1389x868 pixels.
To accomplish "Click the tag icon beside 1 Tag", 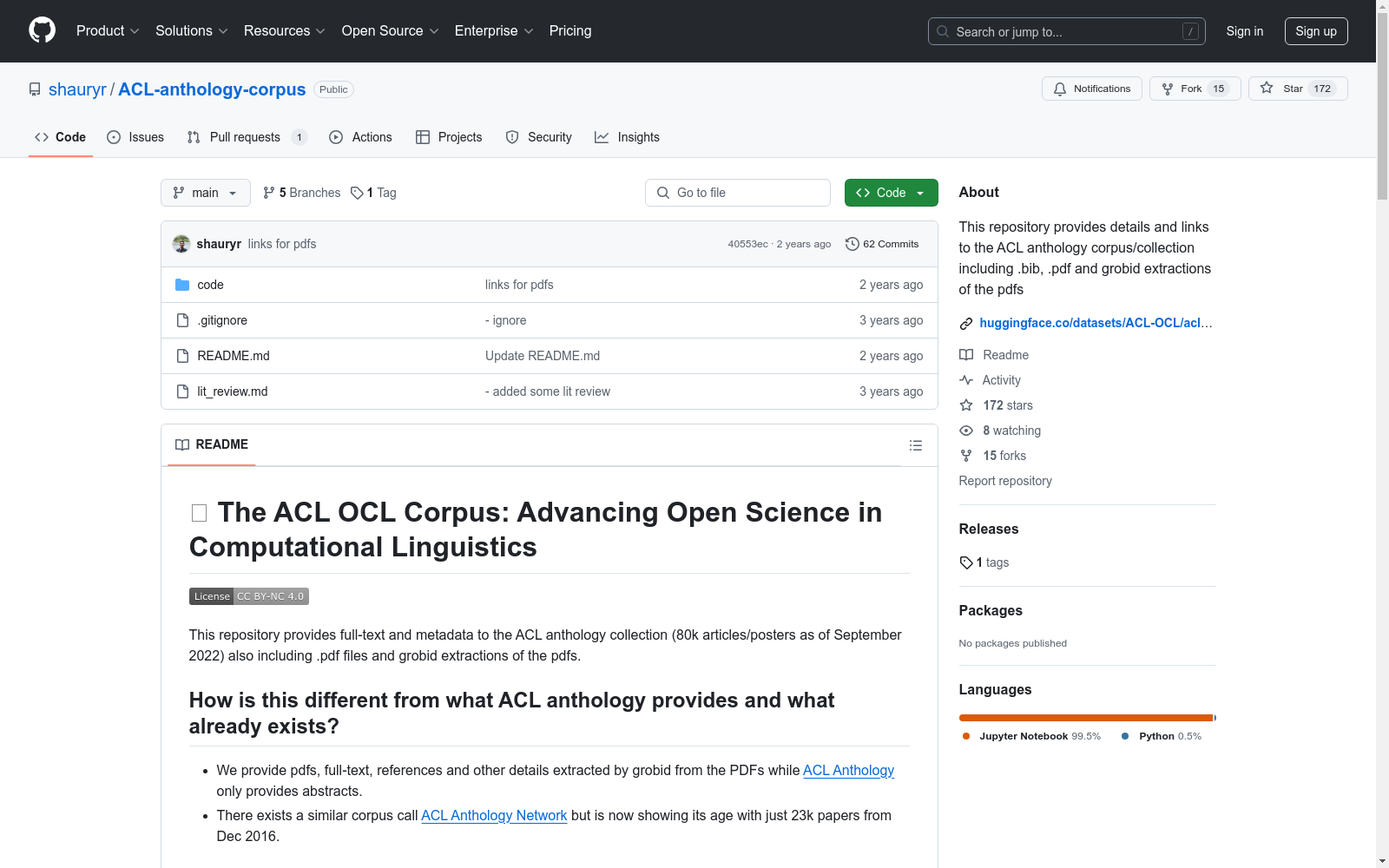I will (x=357, y=193).
